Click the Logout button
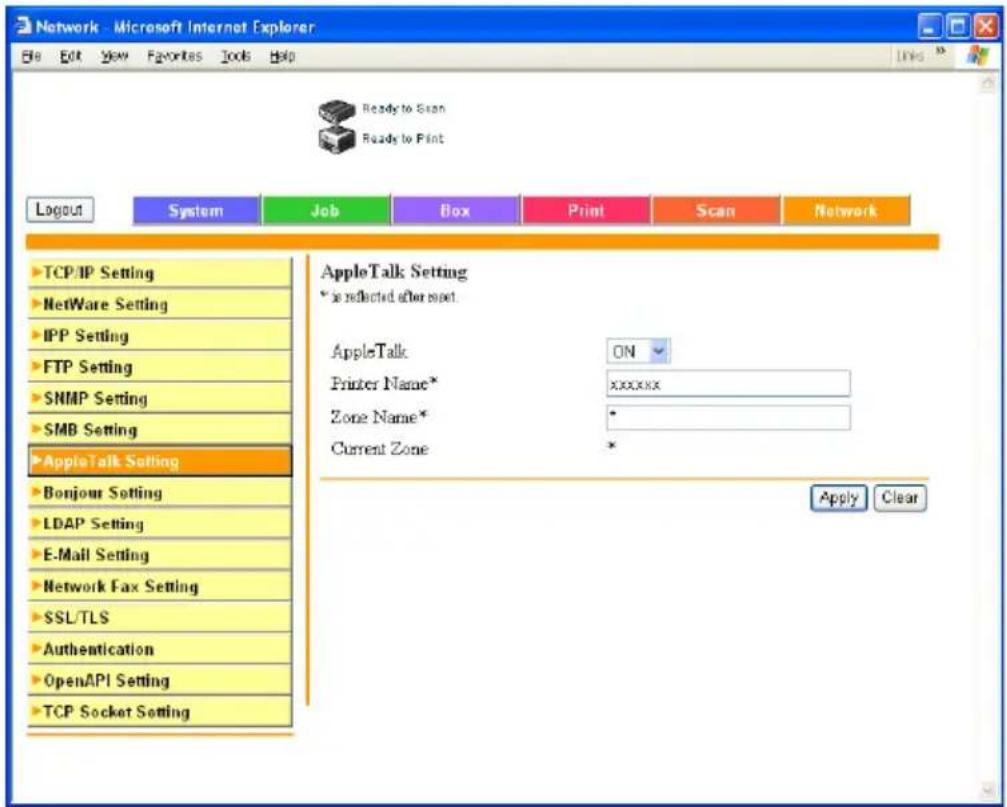 click(60, 209)
